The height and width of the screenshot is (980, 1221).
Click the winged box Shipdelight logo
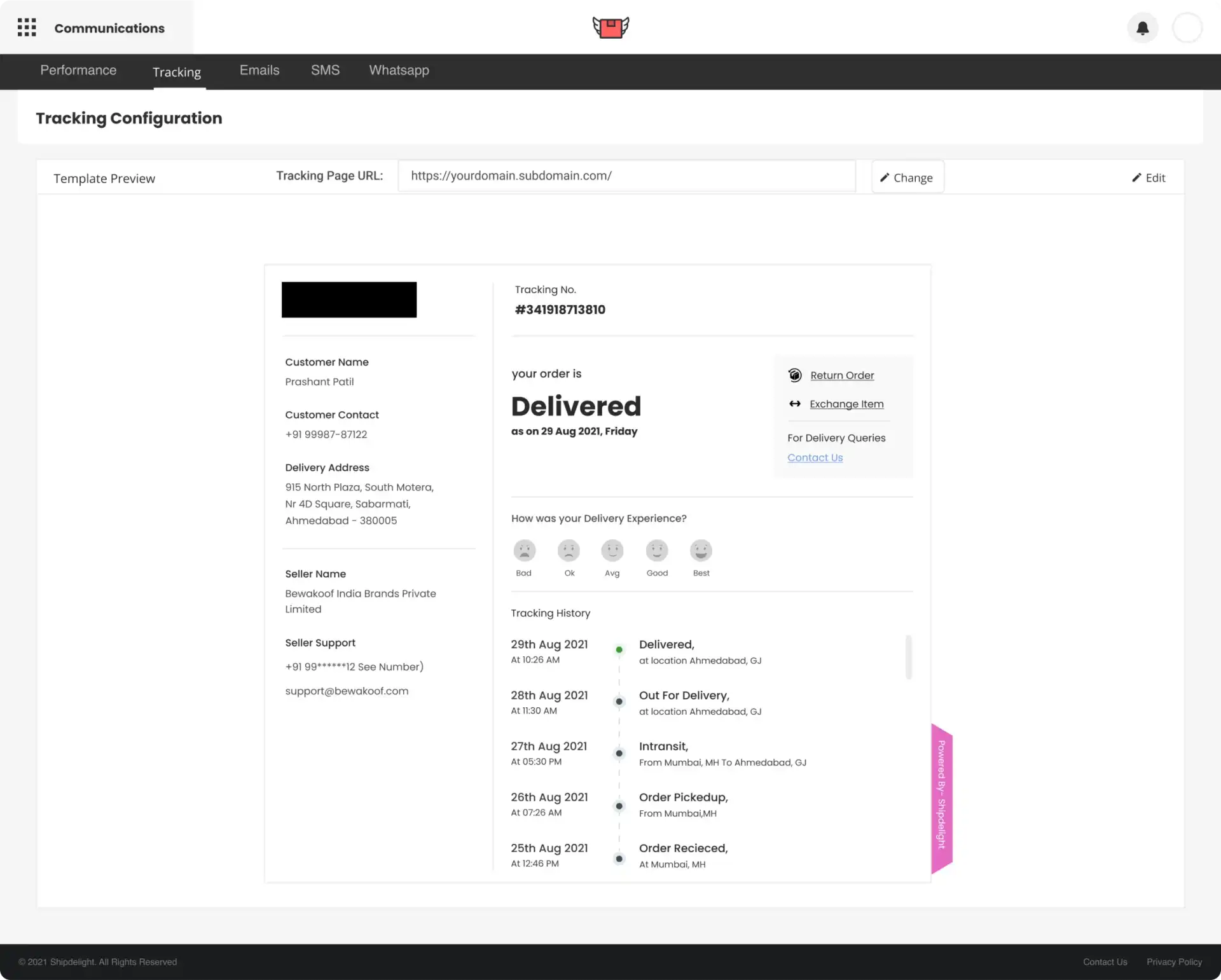tap(610, 27)
